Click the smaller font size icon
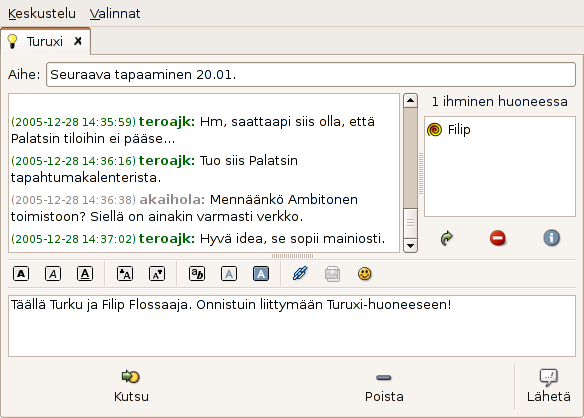The width and height of the screenshot is (584, 418). pyautogui.click(x=157, y=274)
